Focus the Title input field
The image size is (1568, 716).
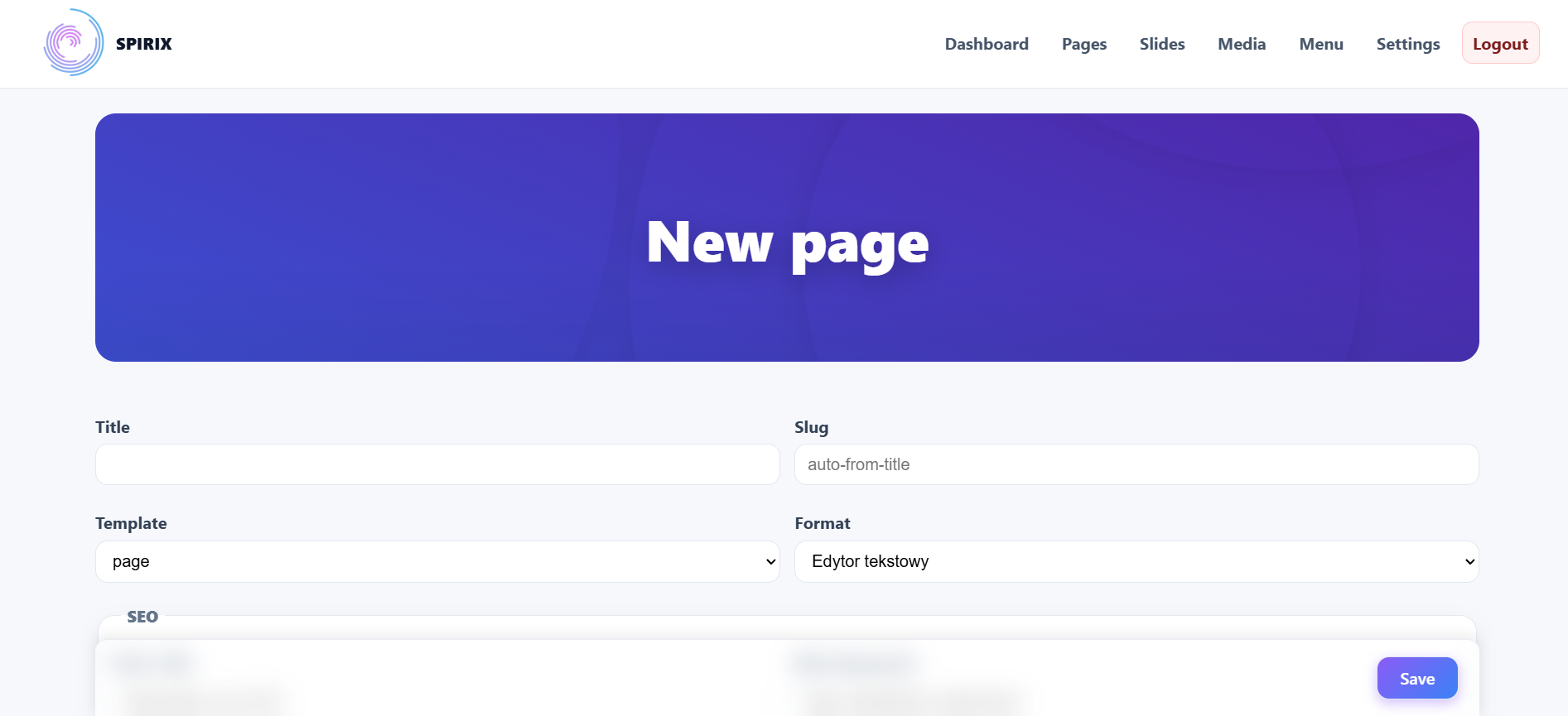(437, 464)
